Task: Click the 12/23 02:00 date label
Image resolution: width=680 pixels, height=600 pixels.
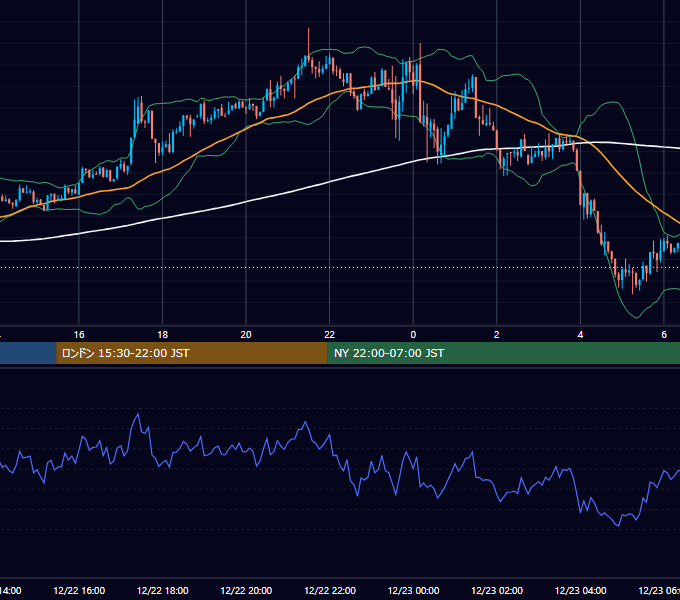Action: pyautogui.click(x=497, y=590)
